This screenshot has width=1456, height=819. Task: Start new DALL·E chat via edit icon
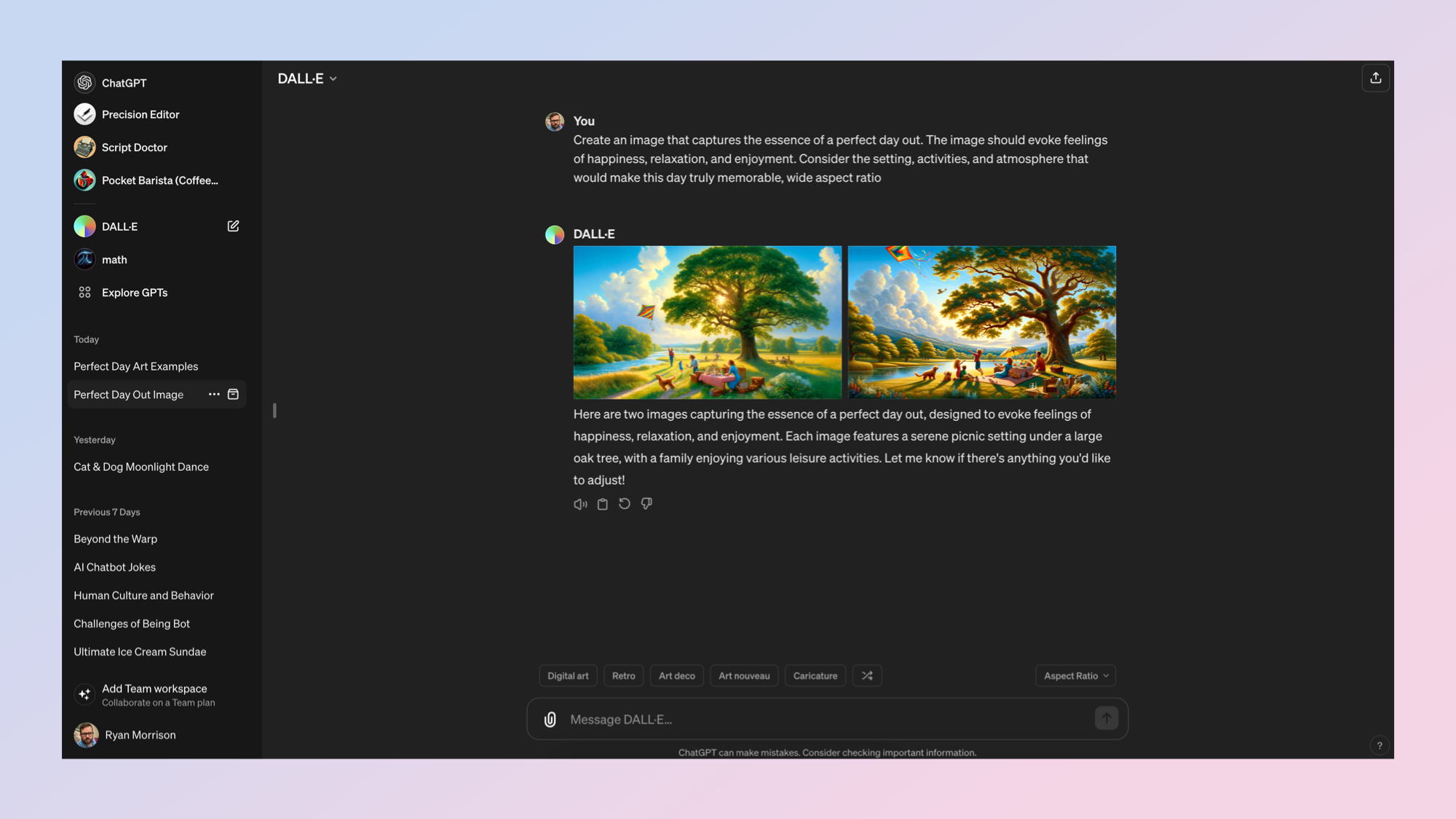233,226
